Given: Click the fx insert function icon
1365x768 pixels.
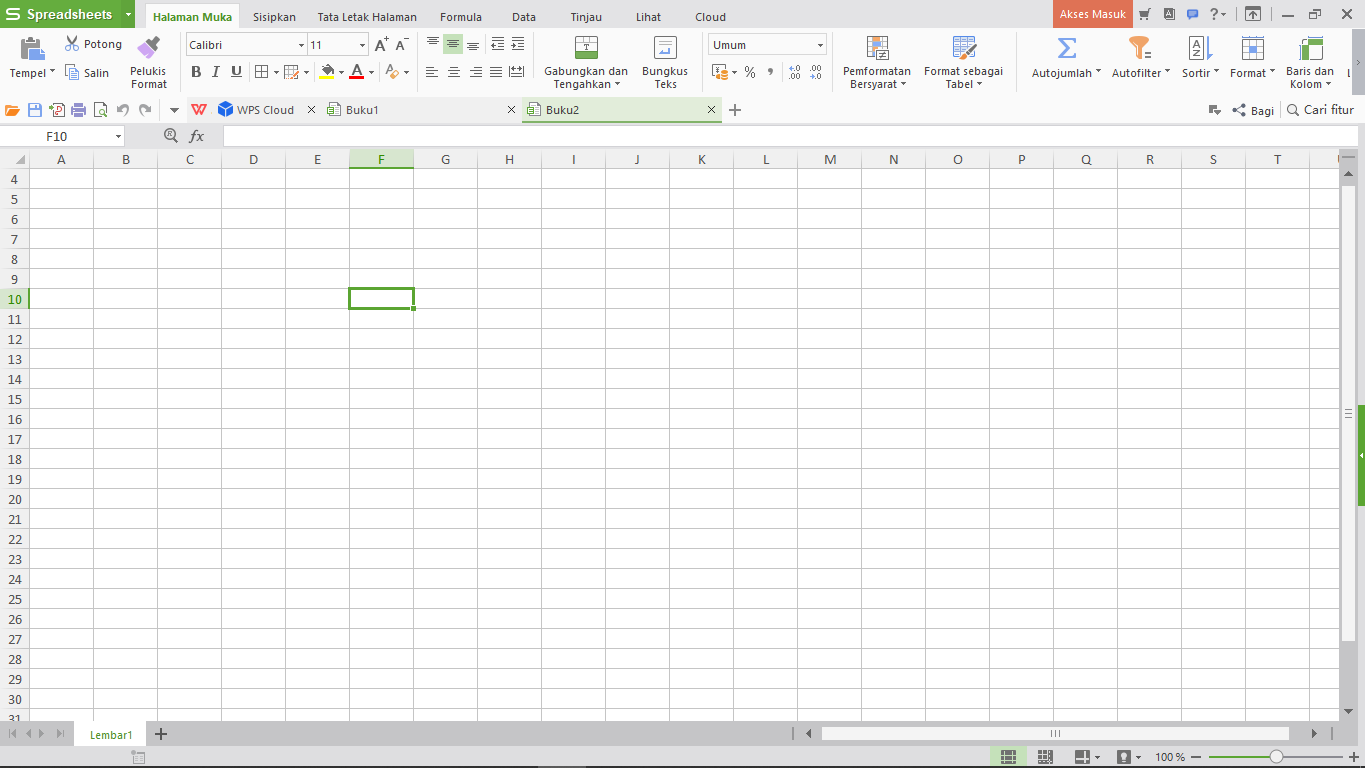Looking at the screenshot, I should (x=197, y=136).
